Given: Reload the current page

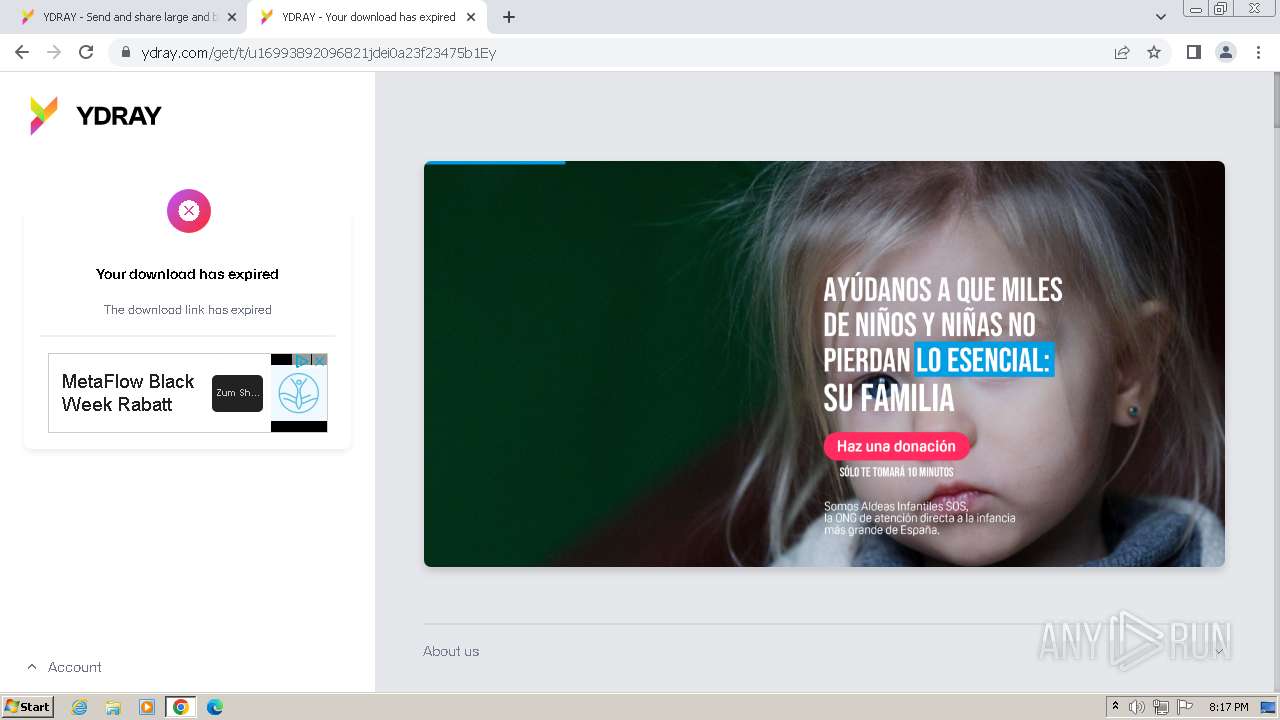Looking at the screenshot, I should tap(86, 52).
